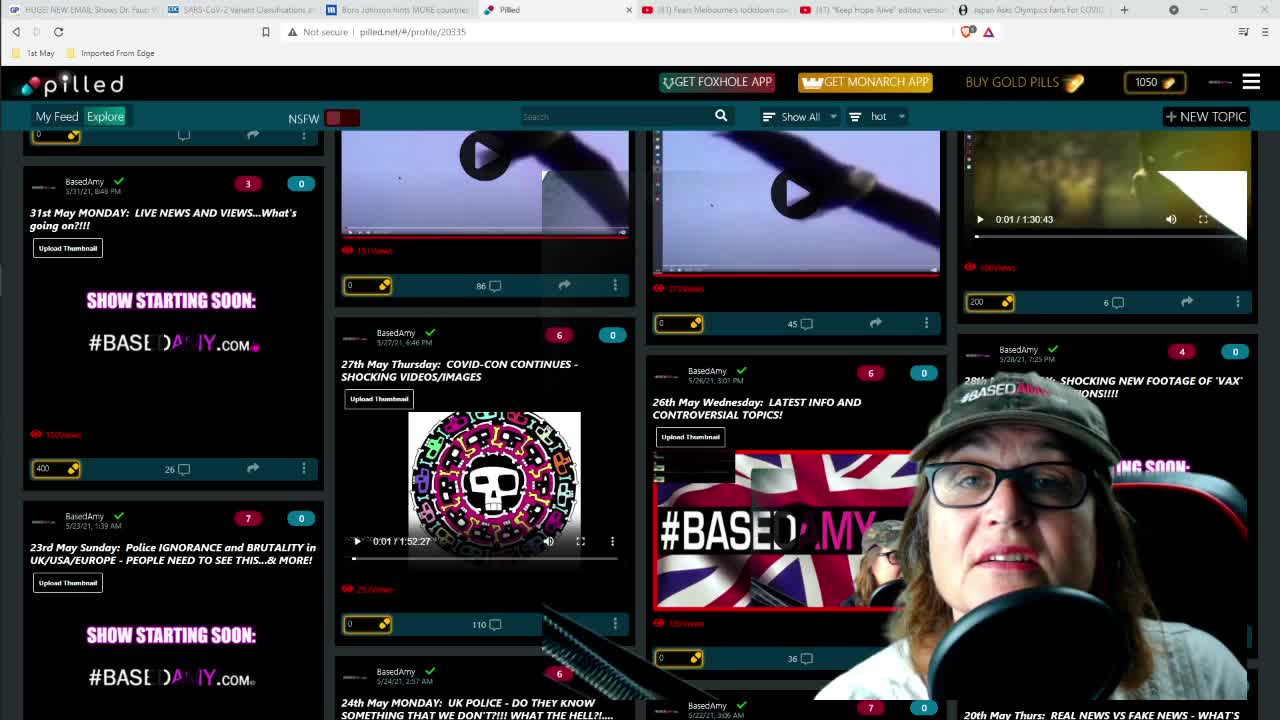Switch to Keep Hope Alive tab
Screen dimensions: 1280x720
pyautogui.click(x=874, y=10)
